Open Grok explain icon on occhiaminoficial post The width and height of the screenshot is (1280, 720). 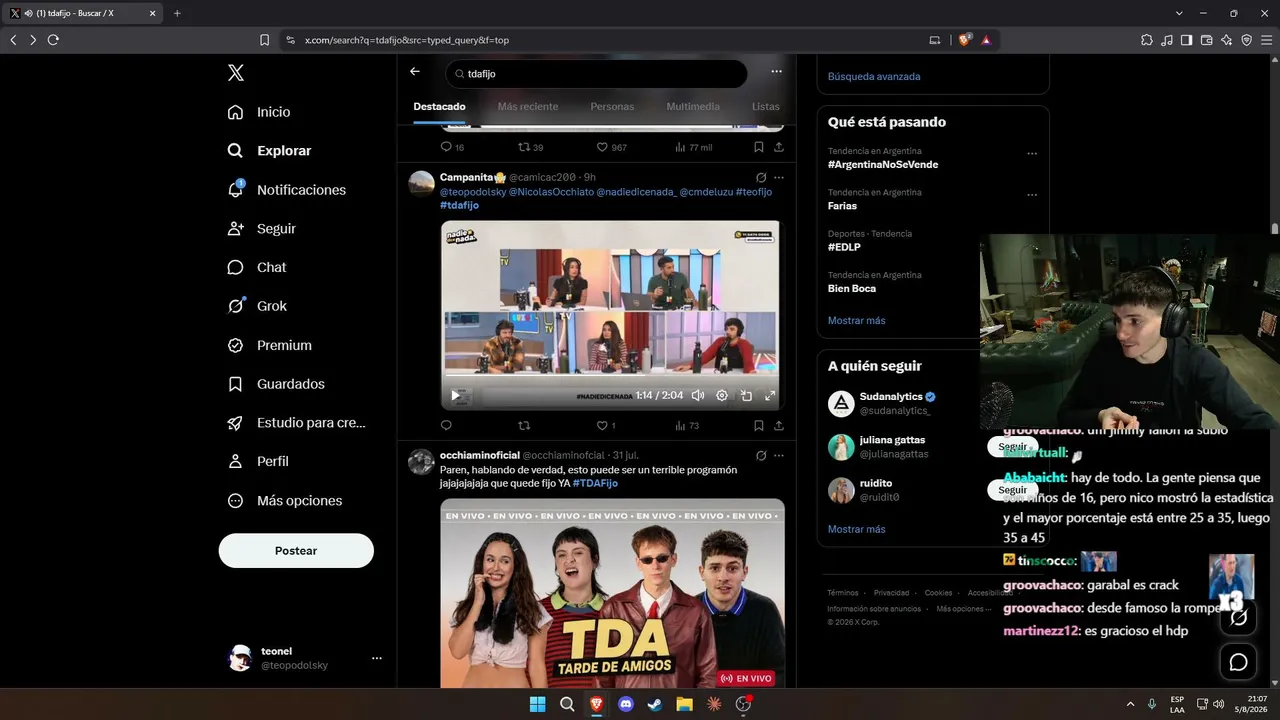point(761,456)
